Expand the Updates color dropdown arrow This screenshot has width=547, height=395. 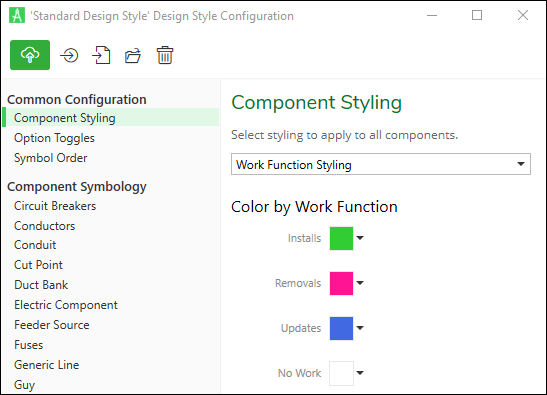360,328
